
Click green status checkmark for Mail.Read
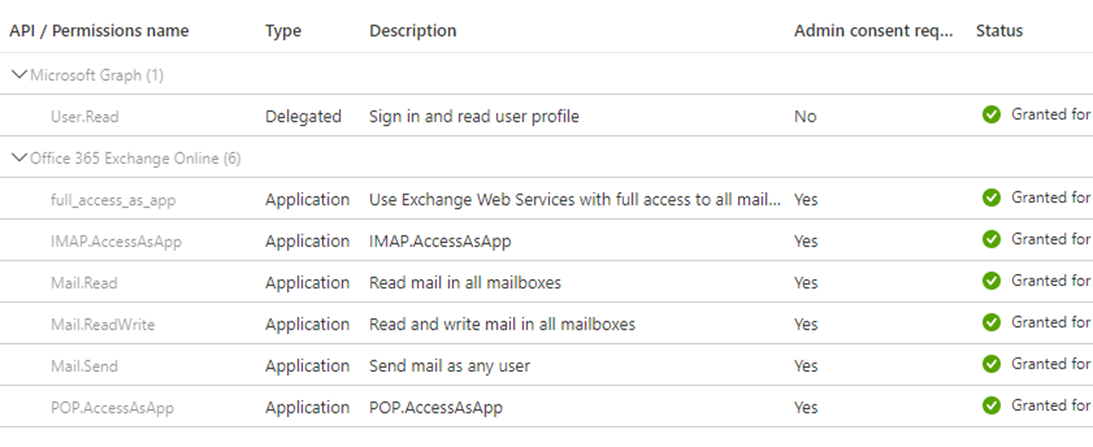pos(991,282)
